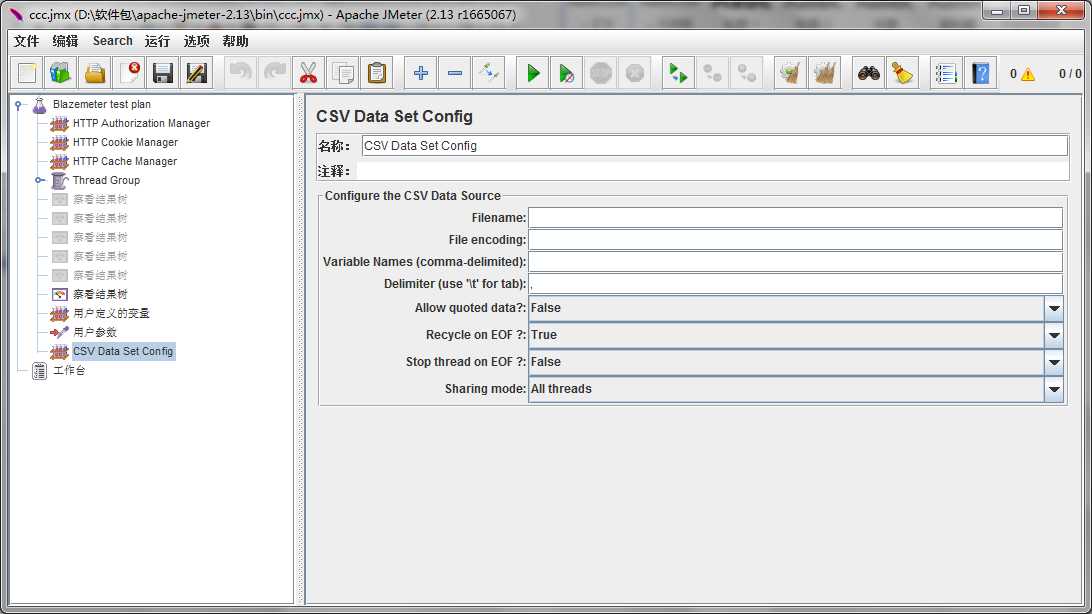Select HTTP Cookie Manager in tree
The image size is (1092, 614).
pyautogui.click(x=125, y=142)
